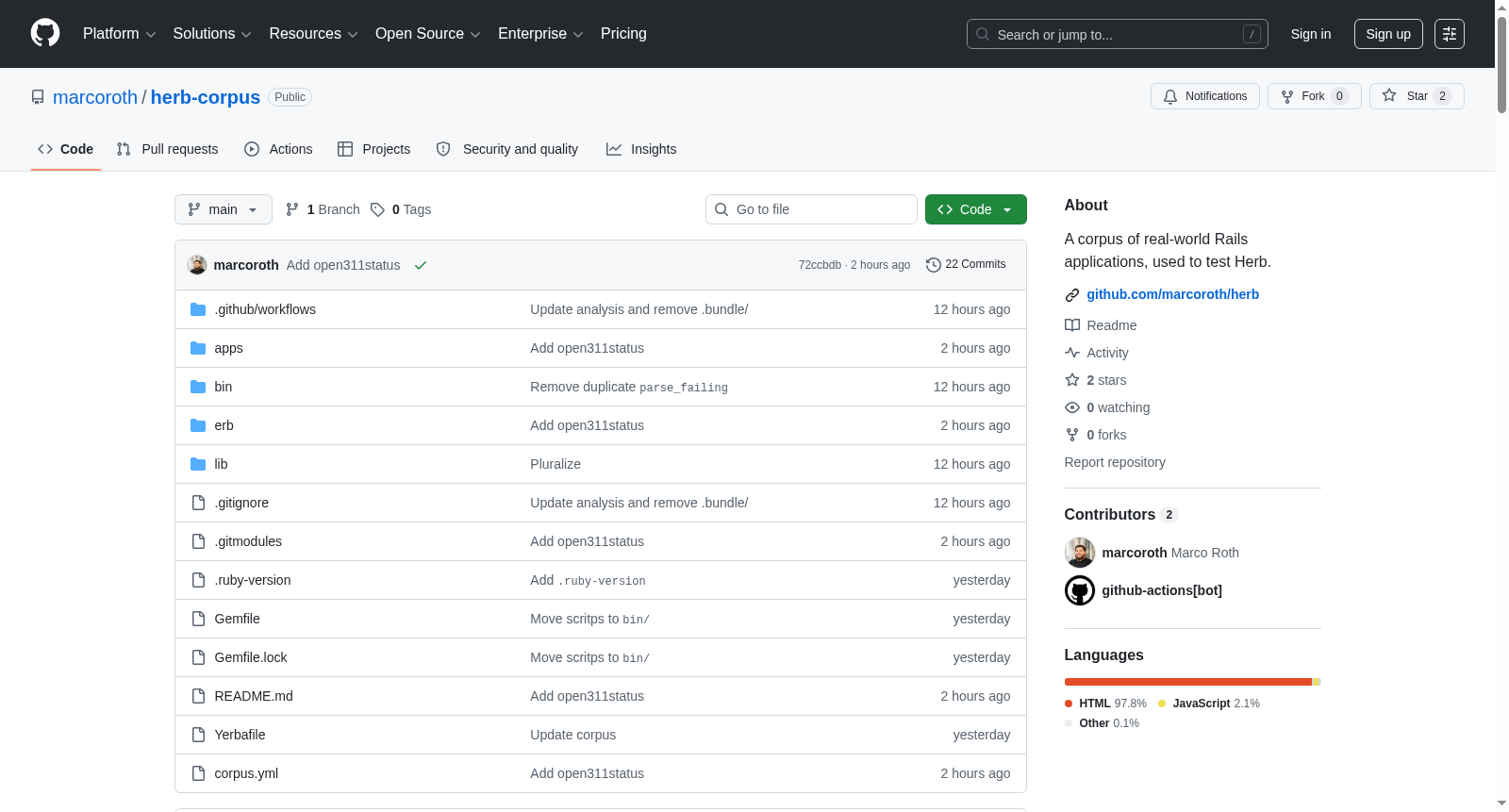Switch to the Pull requests tab
Image resolution: width=1509 pixels, height=812 pixels.
168,149
